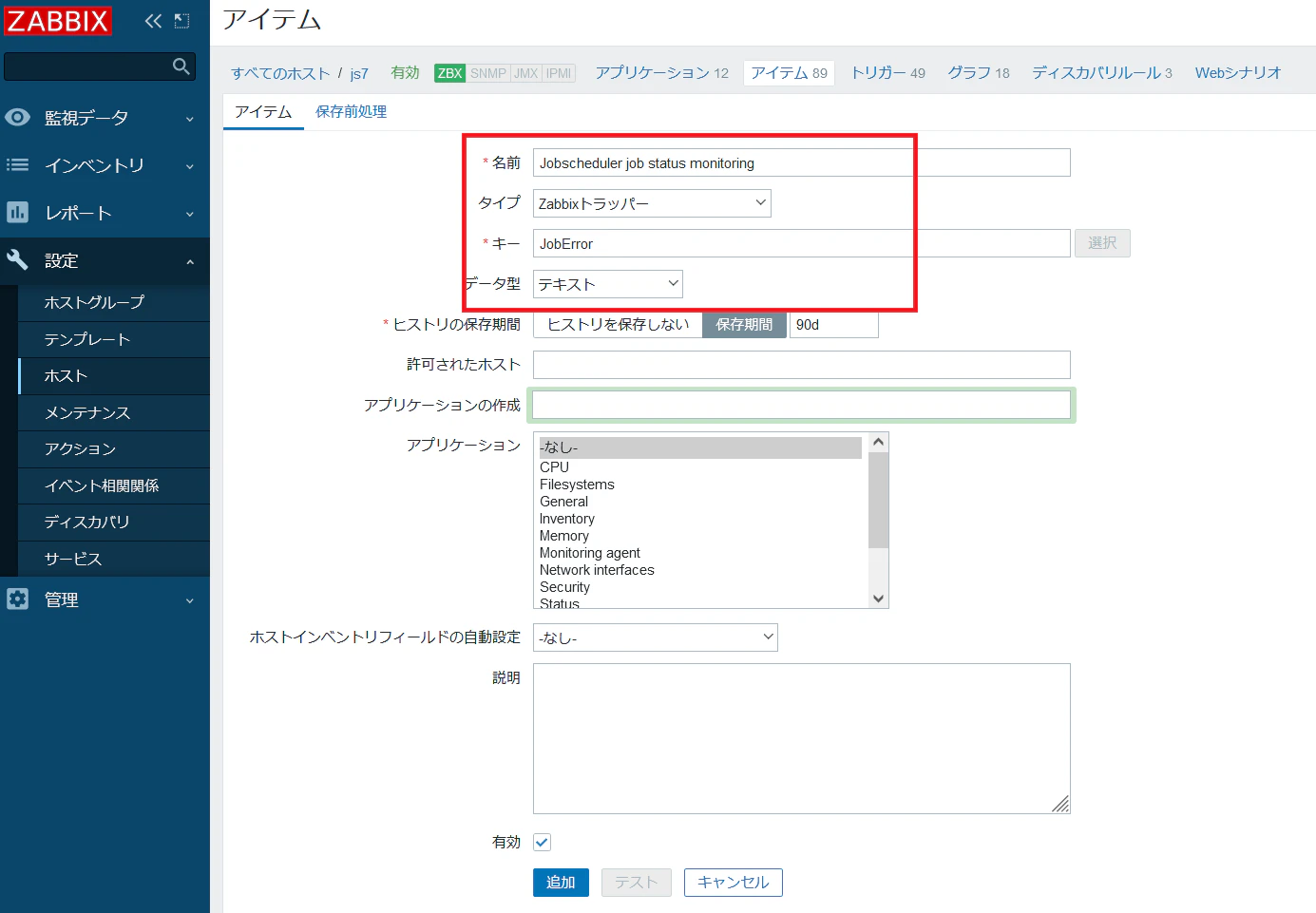This screenshot has width=1316, height=913.
Task: Collapse the 設定 menu section
Action: point(105,260)
